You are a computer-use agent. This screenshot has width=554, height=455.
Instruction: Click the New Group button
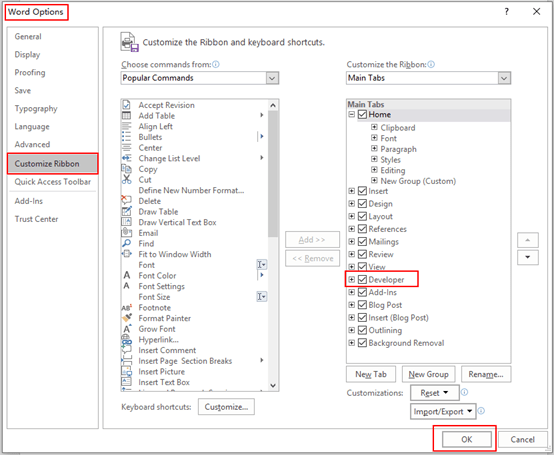[429, 374]
